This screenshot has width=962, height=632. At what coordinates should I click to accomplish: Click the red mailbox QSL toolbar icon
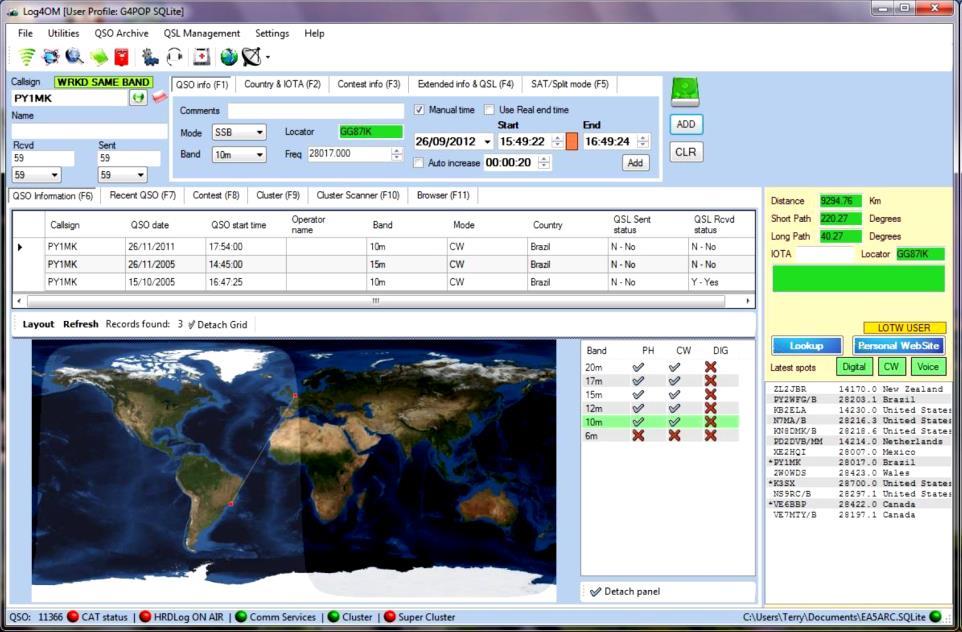(x=122, y=57)
